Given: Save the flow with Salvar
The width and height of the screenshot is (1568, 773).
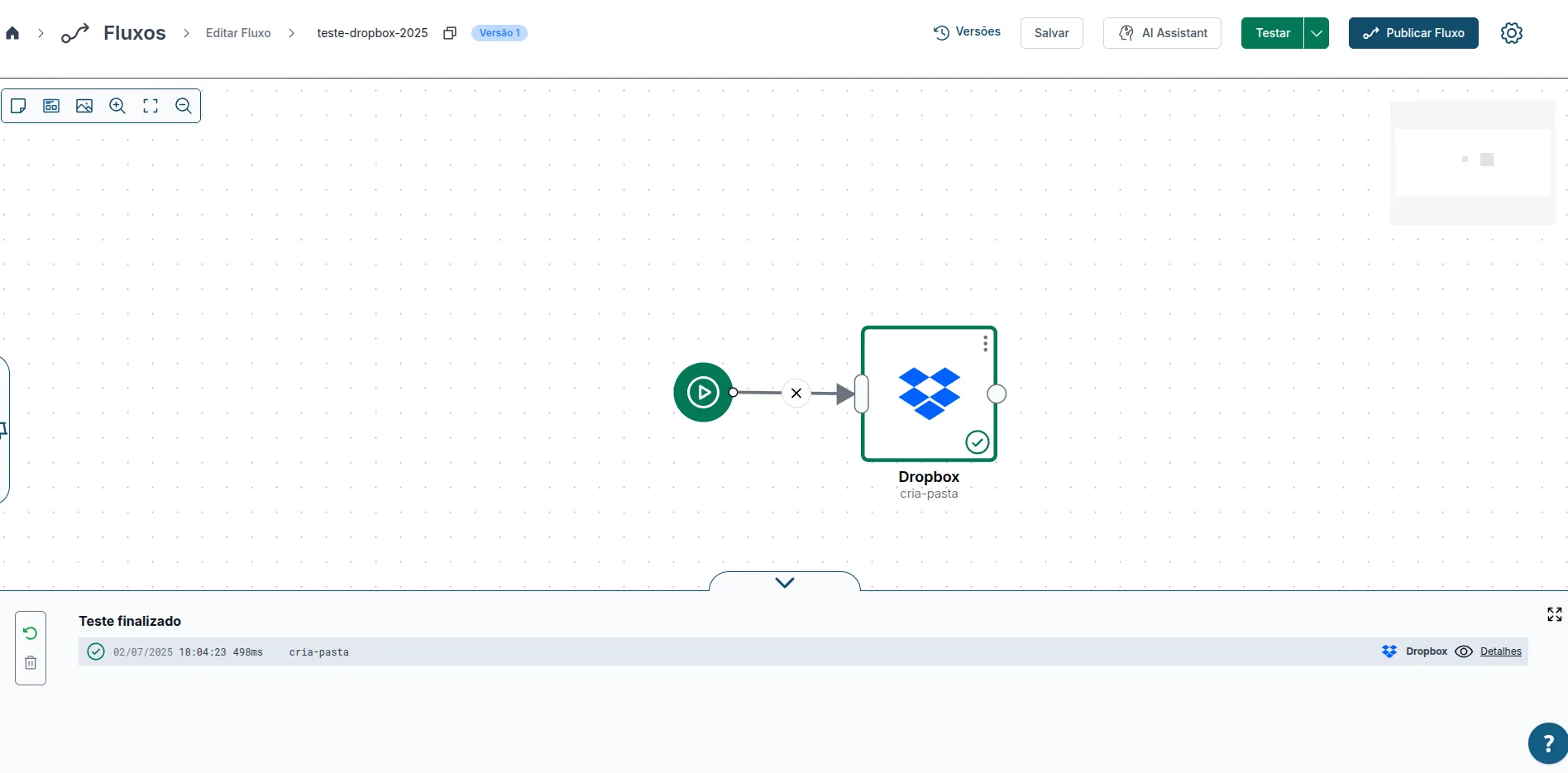Looking at the screenshot, I should pos(1051,33).
